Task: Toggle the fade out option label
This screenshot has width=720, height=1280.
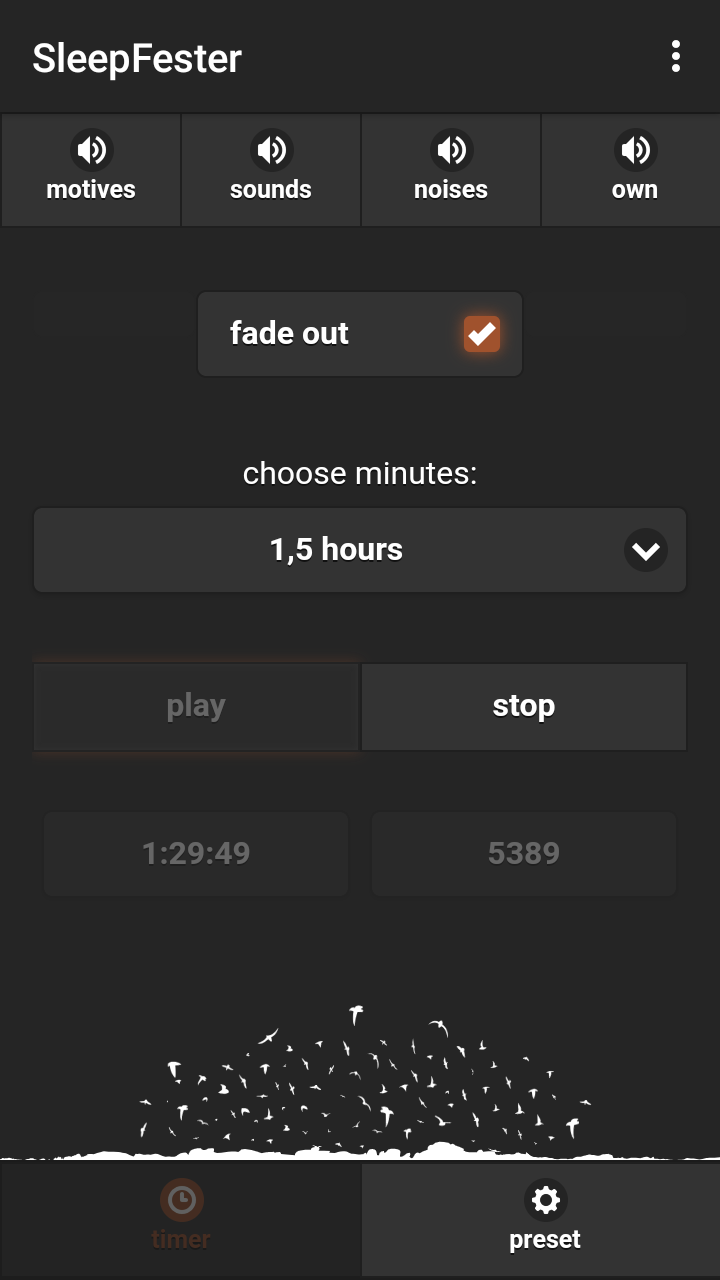Action: (x=289, y=333)
